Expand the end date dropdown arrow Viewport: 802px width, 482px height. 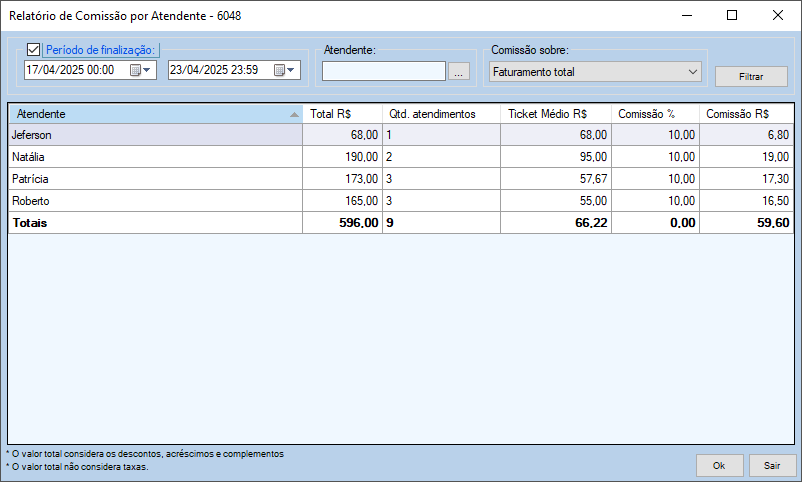click(x=292, y=70)
